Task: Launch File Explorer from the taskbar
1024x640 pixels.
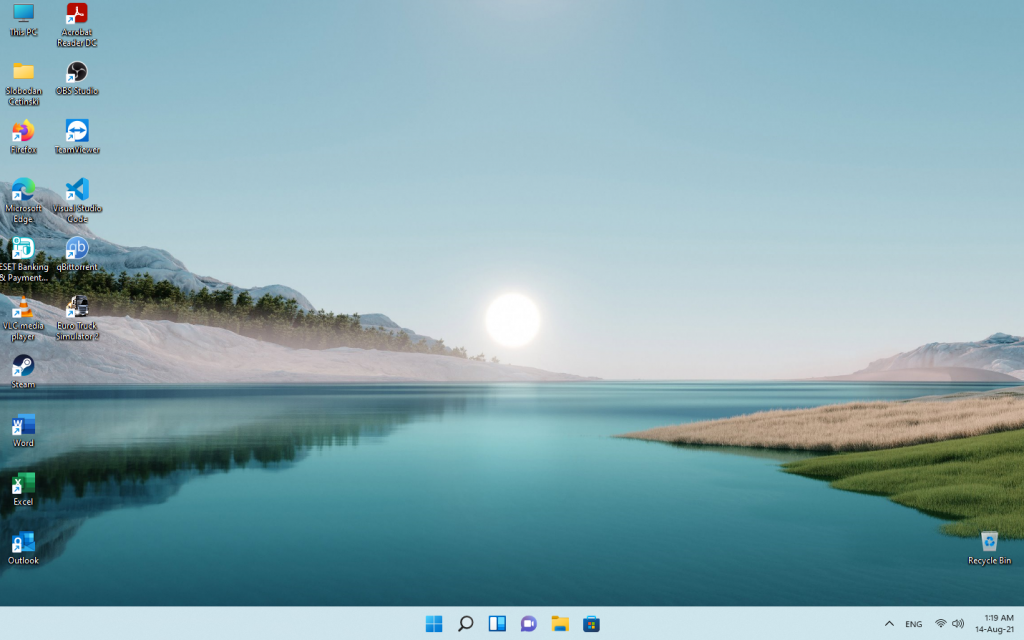Action: click(x=560, y=624)
